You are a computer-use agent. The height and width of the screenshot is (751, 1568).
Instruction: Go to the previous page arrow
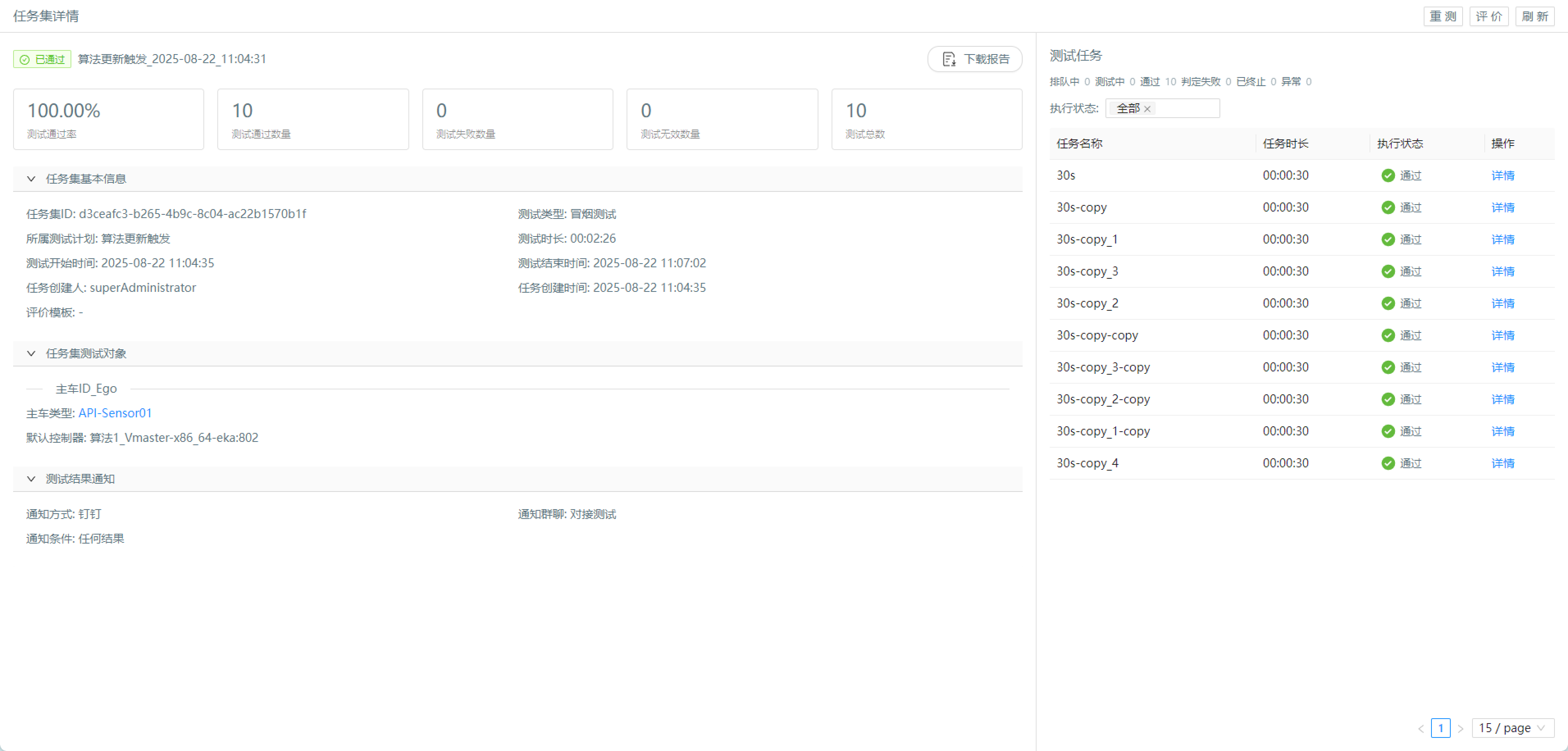click(x=1421, y=728)
